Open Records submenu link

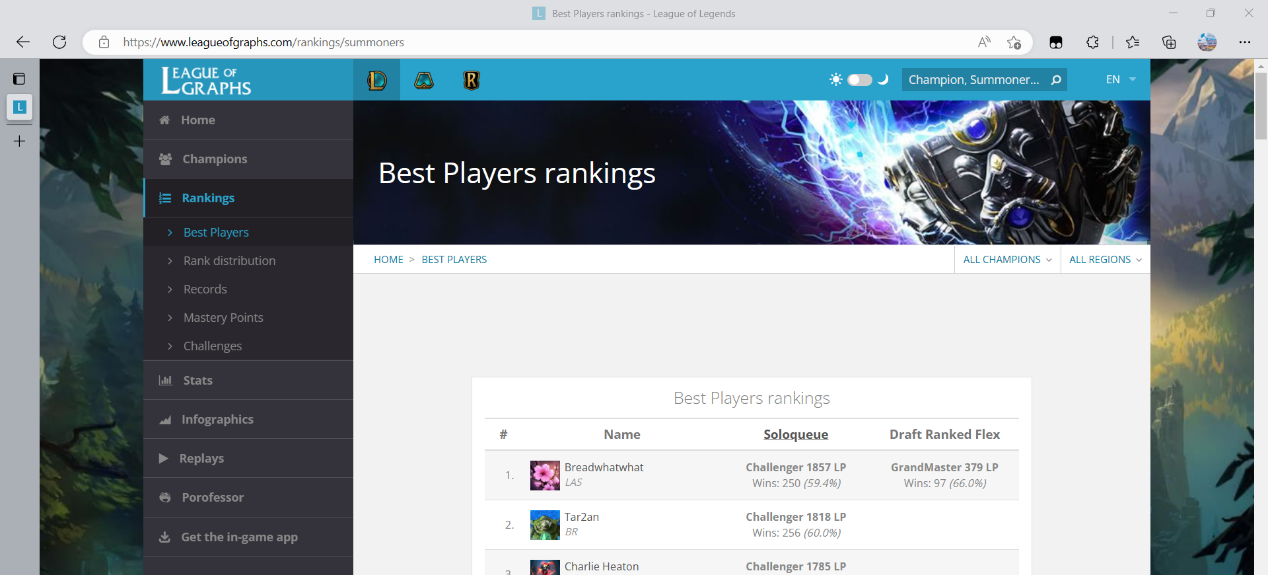coord(205,289)
